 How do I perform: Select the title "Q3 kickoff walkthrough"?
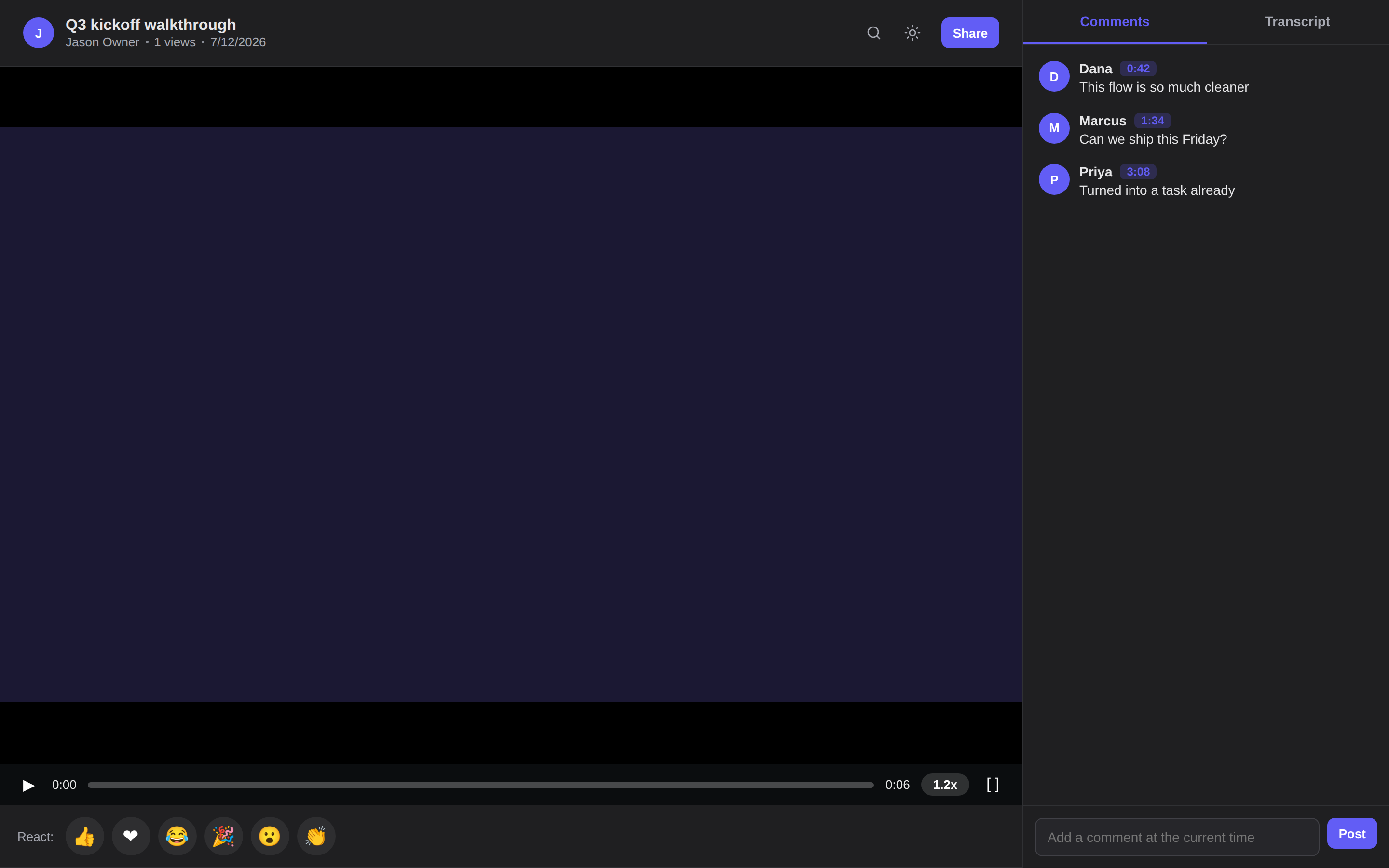pyautogui.click(x=151, y=25)
